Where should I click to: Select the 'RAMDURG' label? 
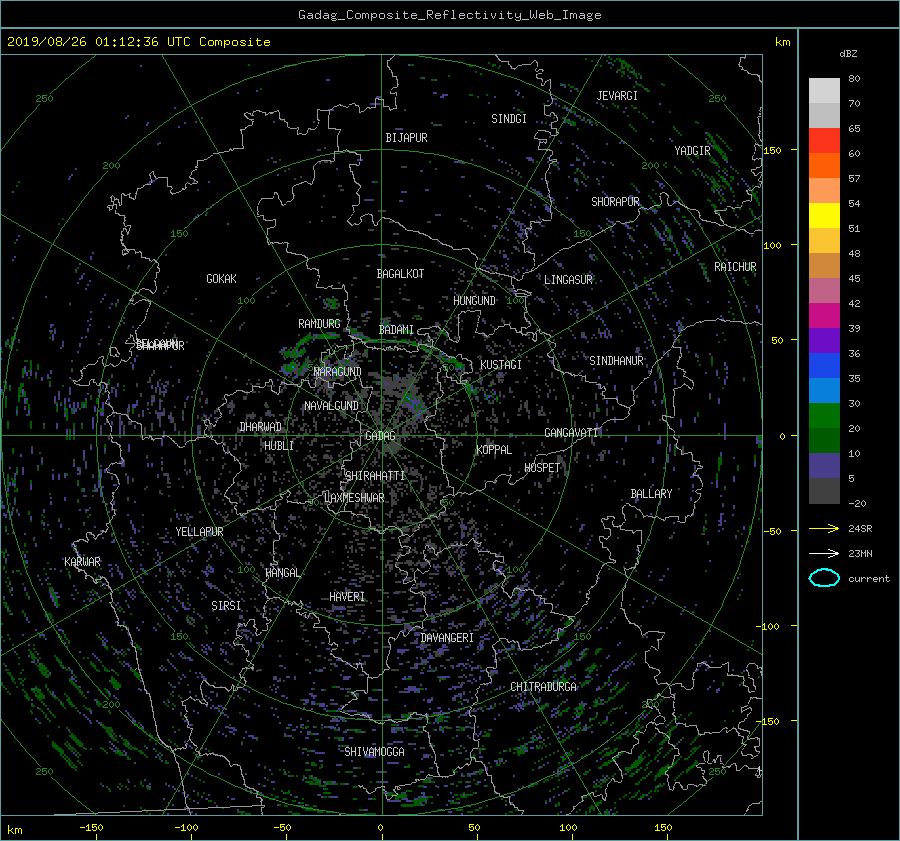[x=319, y=324]
